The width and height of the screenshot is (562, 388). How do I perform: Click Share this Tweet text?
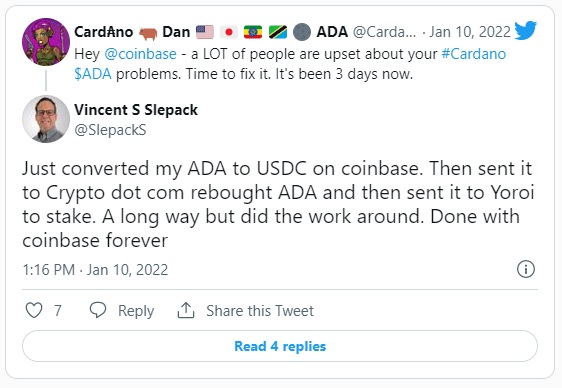(x=260, y=311)
